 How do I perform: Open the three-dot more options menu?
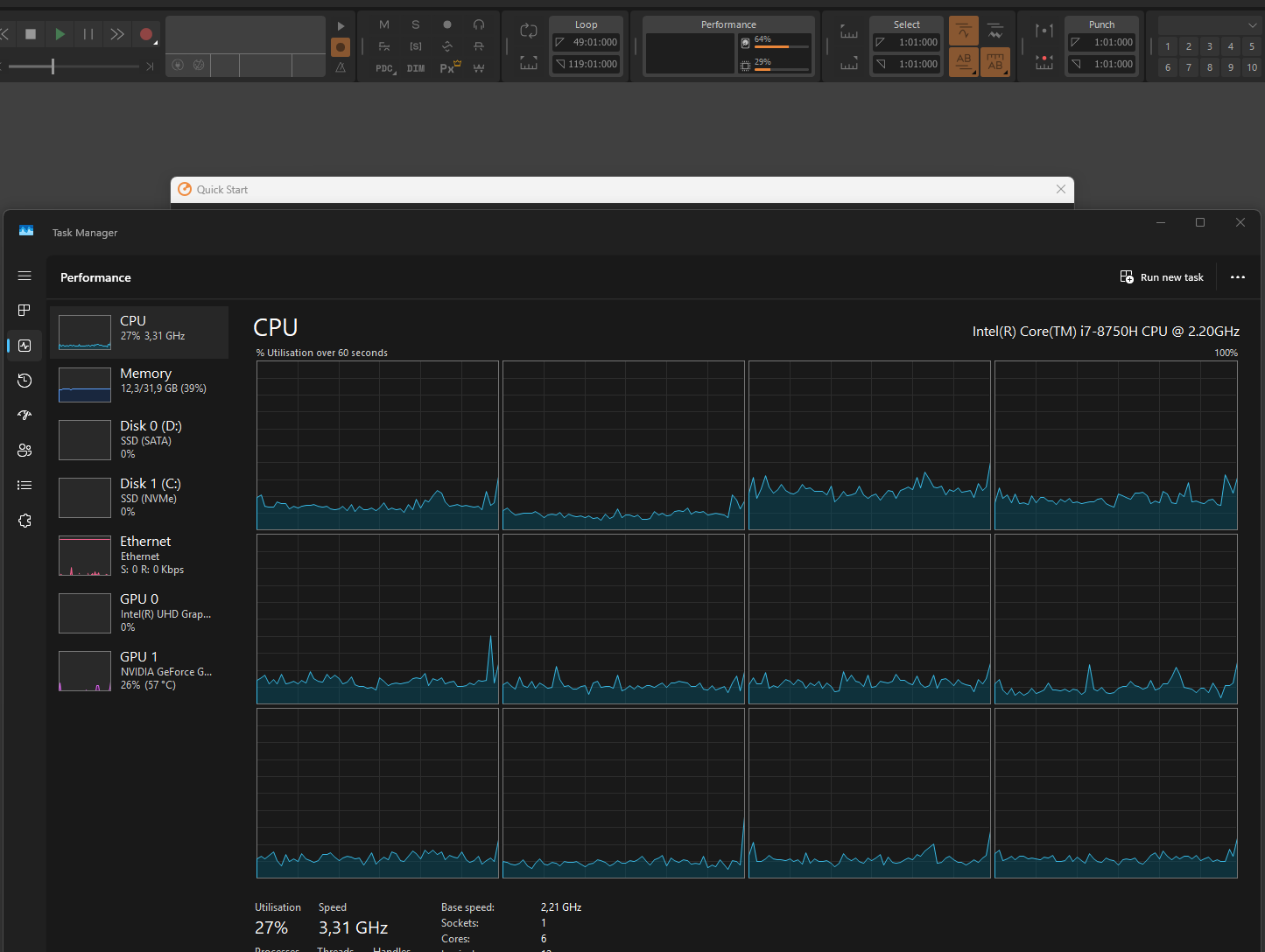(x=1237, y=277)
